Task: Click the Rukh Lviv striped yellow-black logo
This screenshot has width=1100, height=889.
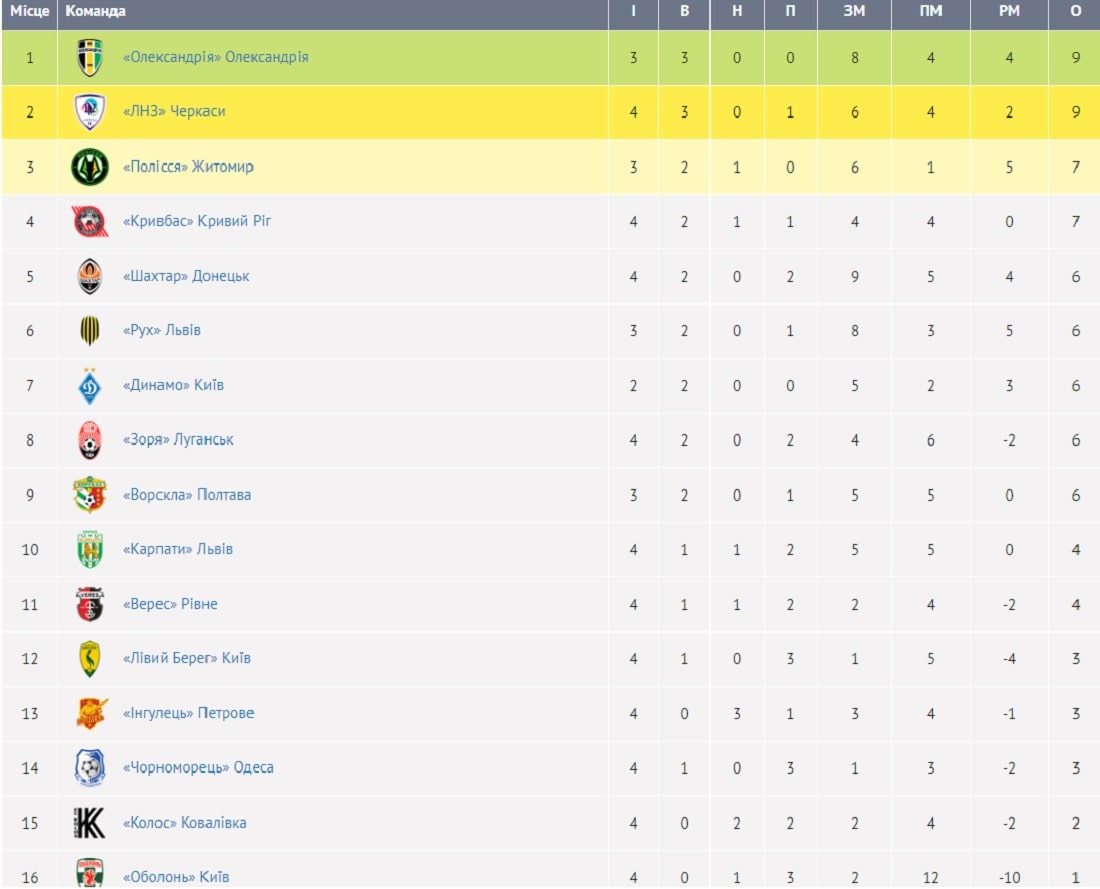Action: [x=90, y=330]
